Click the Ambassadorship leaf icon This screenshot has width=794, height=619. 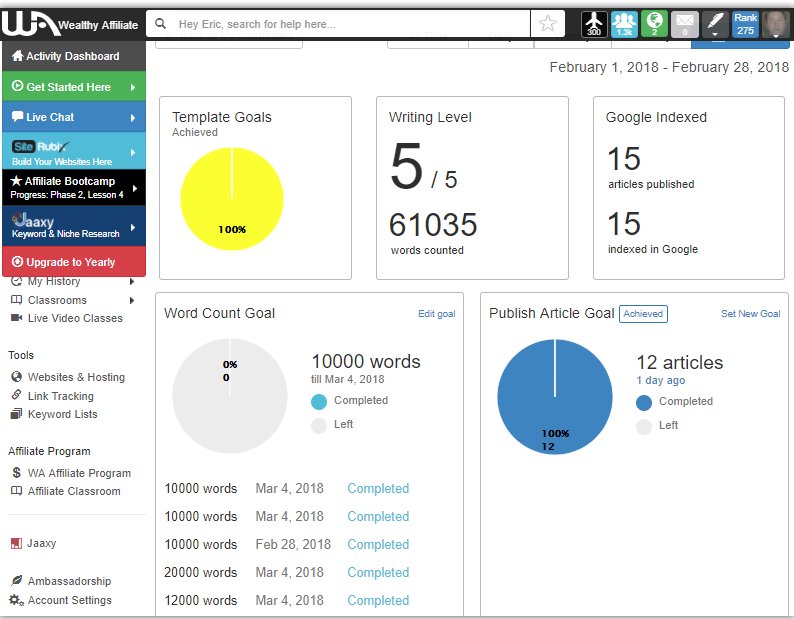17,580
